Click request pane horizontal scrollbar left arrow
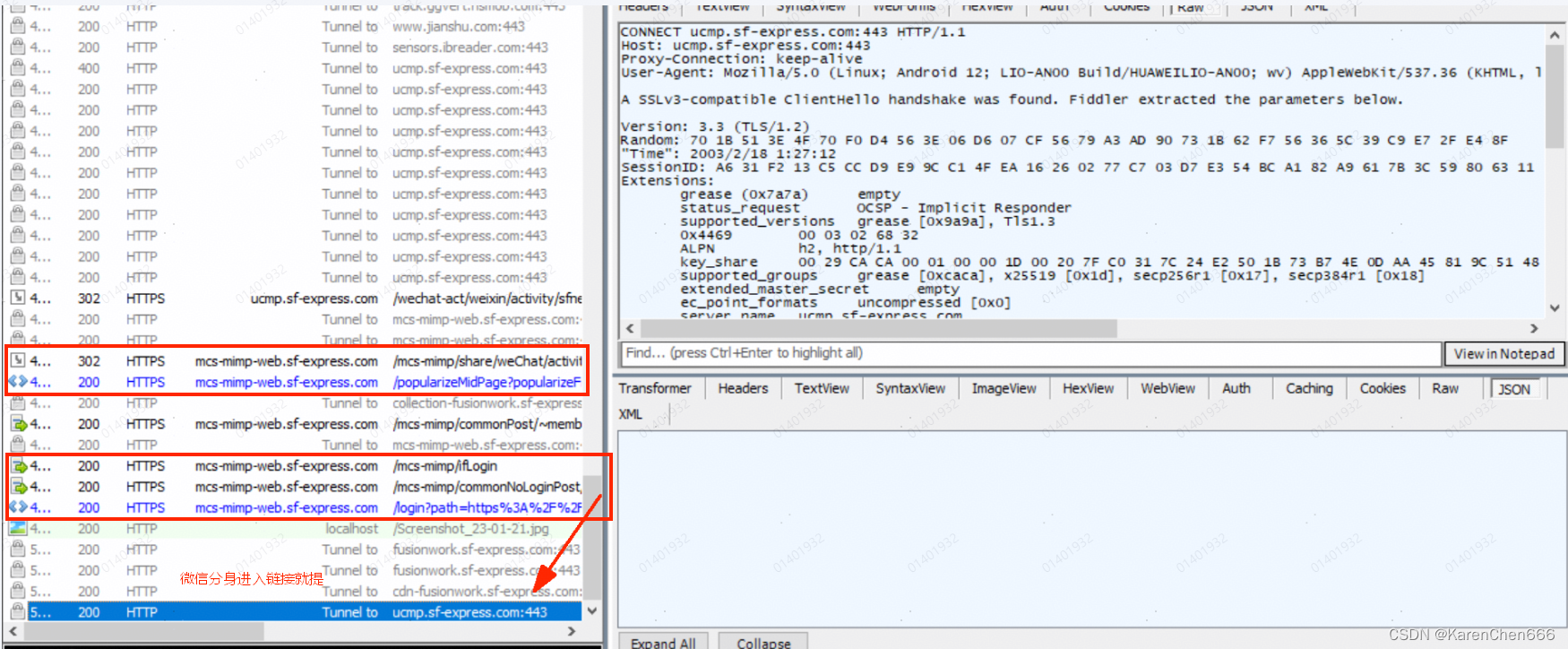This screenshot has height=649, width=1568. click(630, 329)
